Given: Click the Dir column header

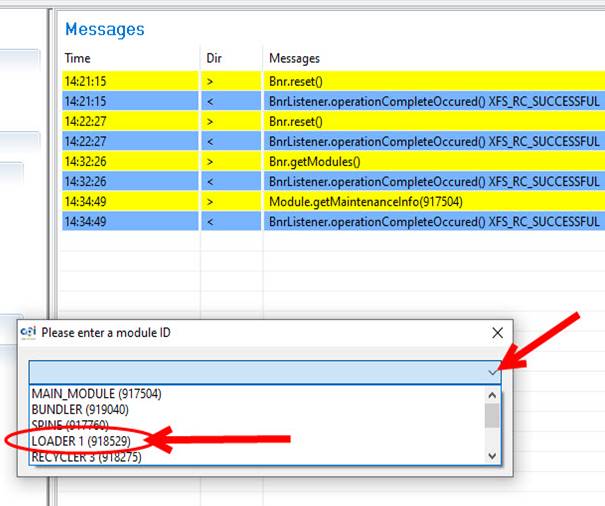Looking at the screenshot, I should point(214,59).
